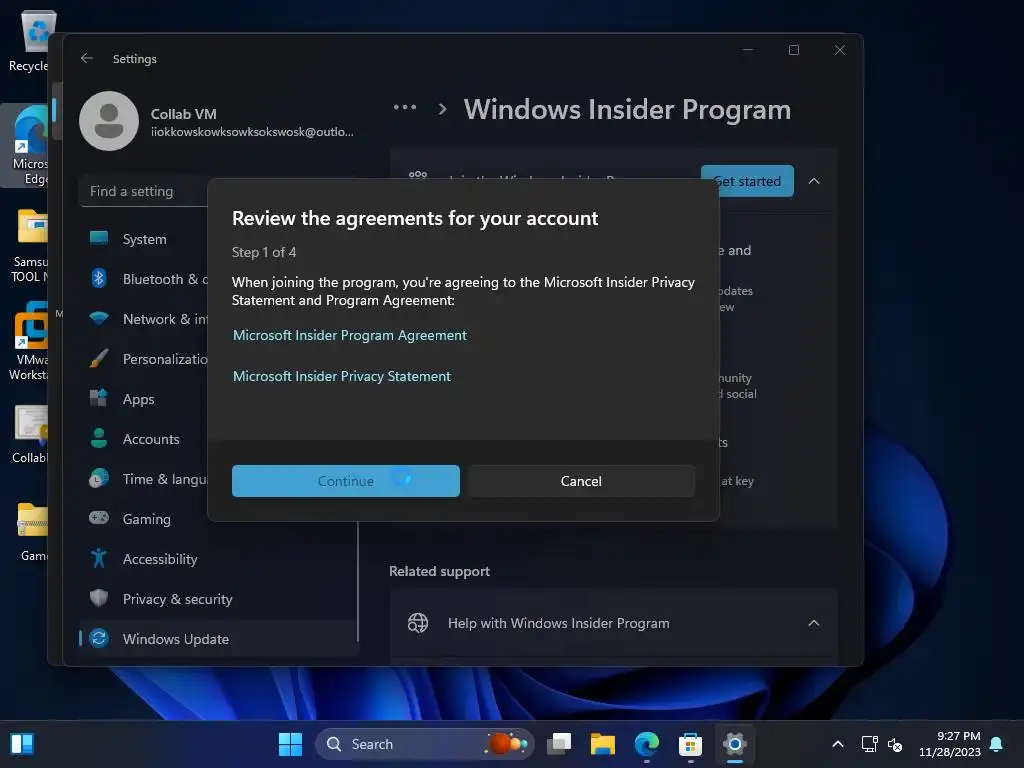This screenshot has height=768, width=1024.
Task: Select Windows Update category
Action: tap(219, 639)
